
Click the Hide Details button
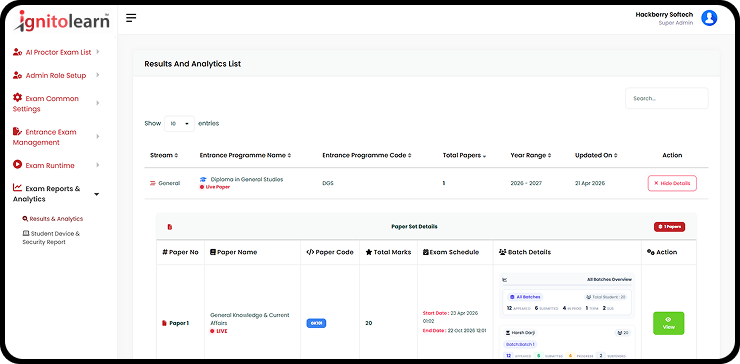(x=672, y=183)
